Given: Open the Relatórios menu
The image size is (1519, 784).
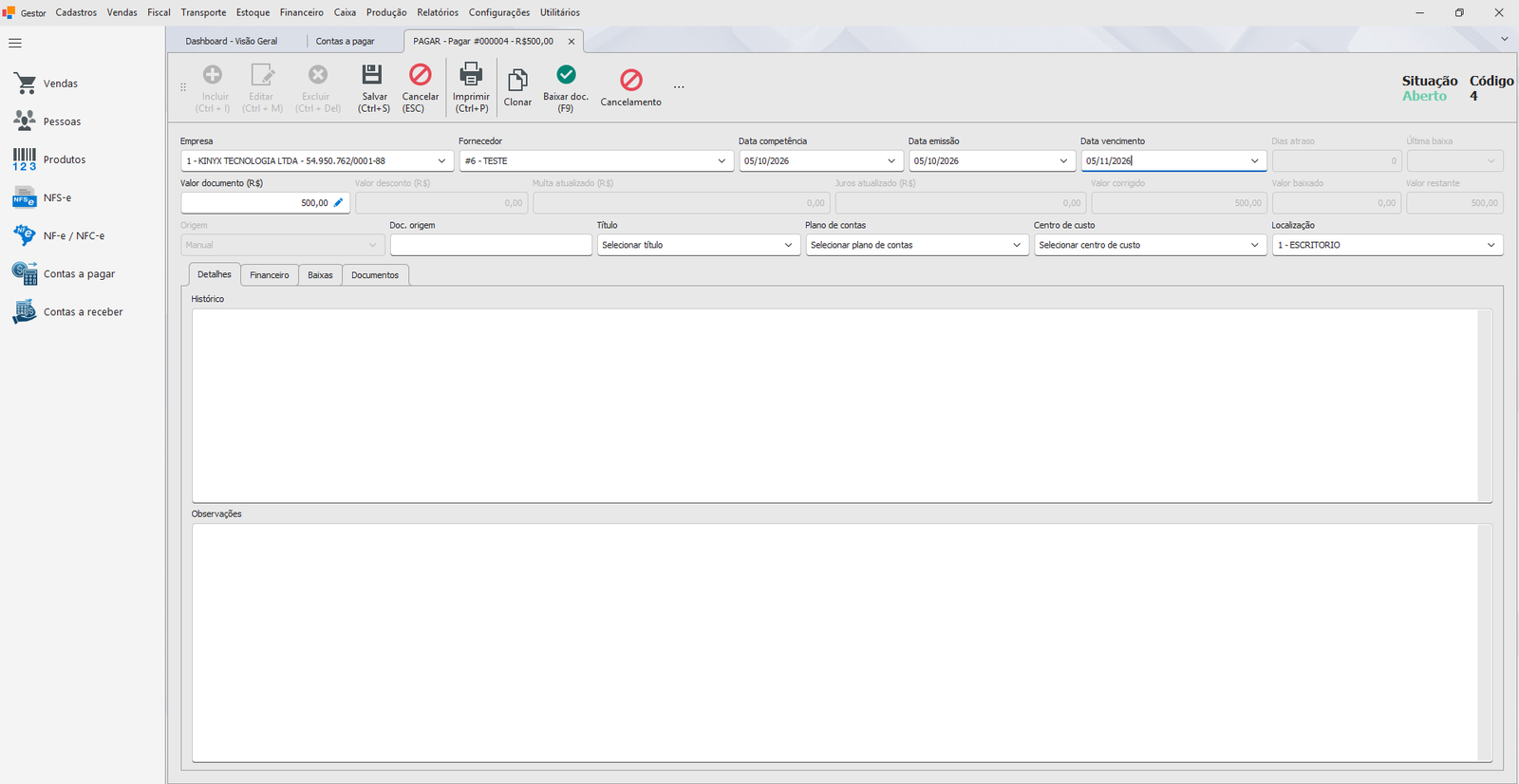Looking at the screenshot, I should tap(438, 12).
